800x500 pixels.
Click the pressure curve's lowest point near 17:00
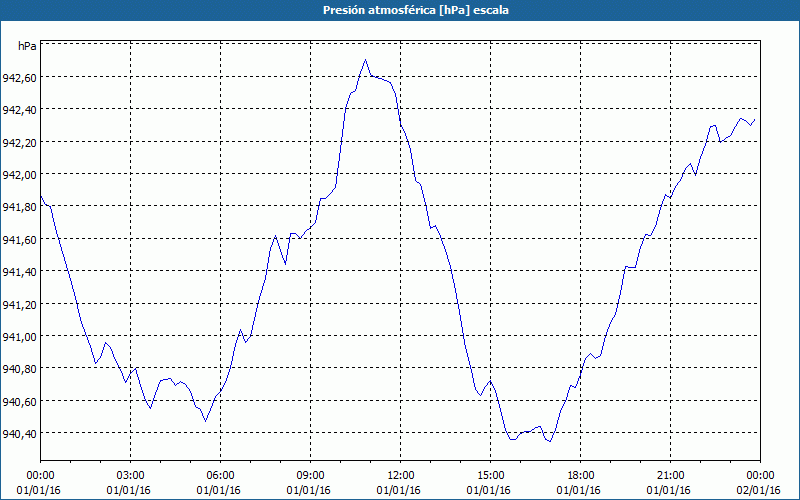click(550, 441)
